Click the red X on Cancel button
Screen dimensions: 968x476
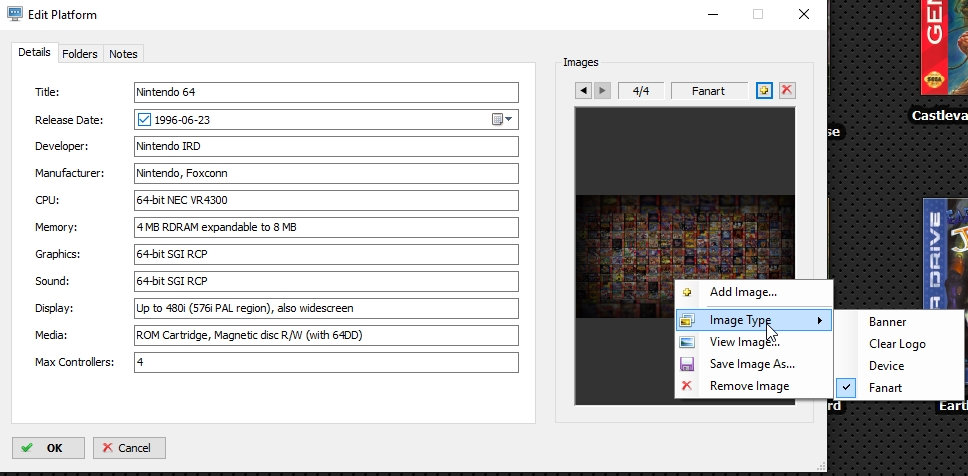(x=107, y=448)
